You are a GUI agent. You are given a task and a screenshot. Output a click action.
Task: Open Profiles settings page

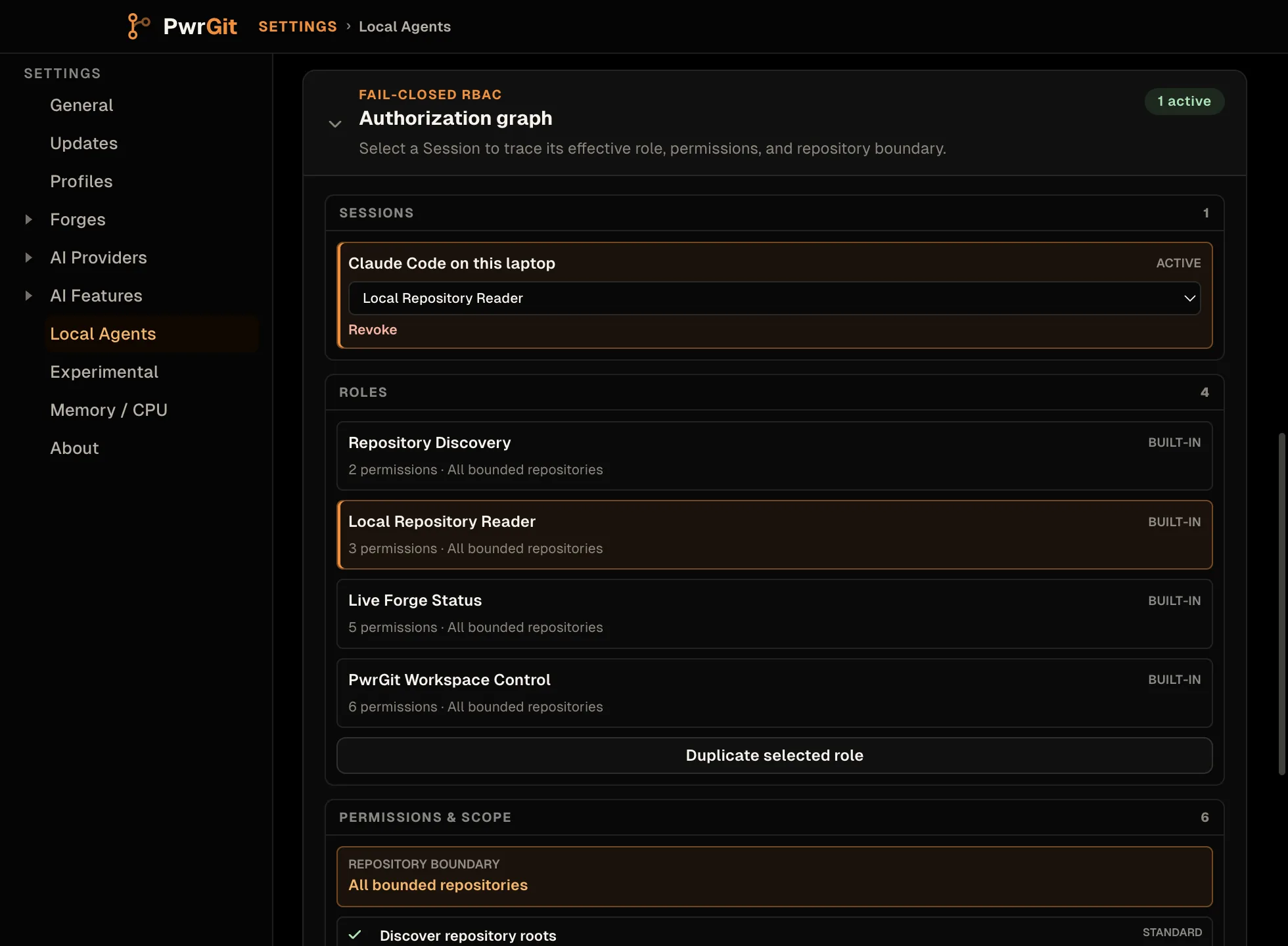(81, 181)
